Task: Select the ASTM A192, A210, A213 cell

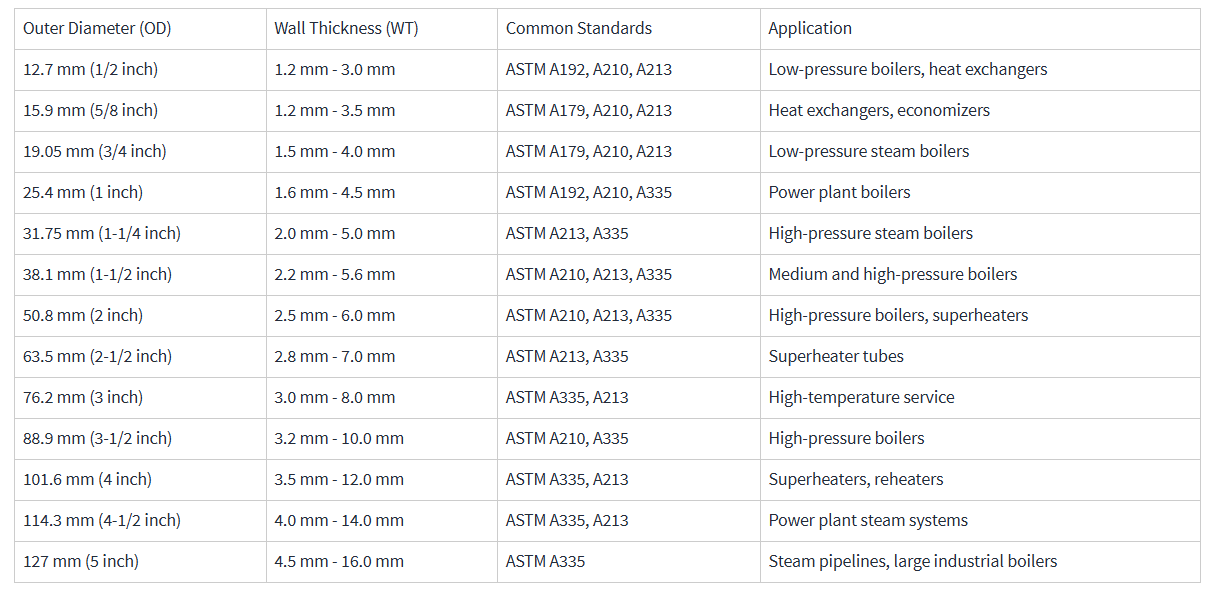Action: 588,69
